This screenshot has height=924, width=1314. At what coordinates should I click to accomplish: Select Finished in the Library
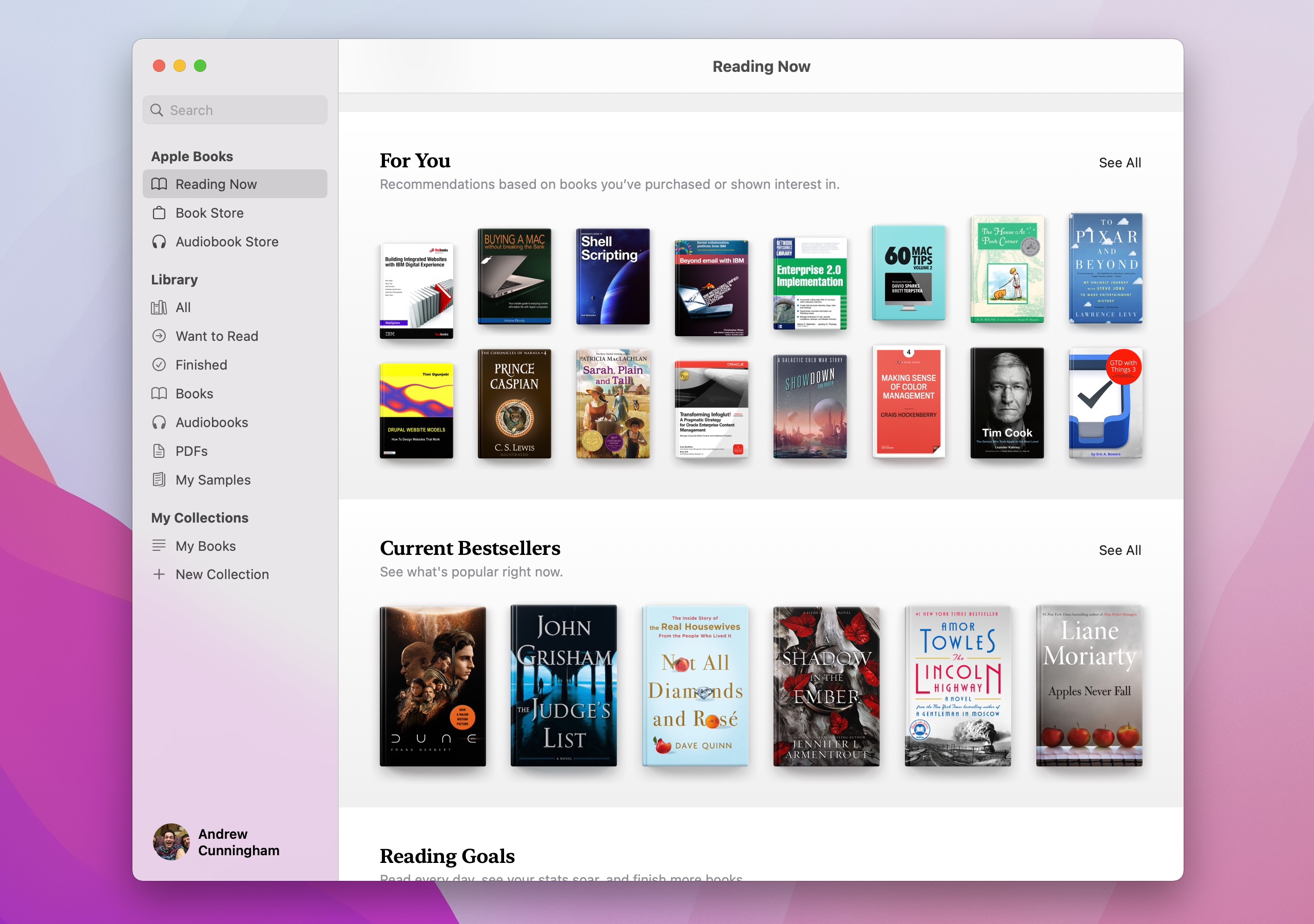(235, 364)
